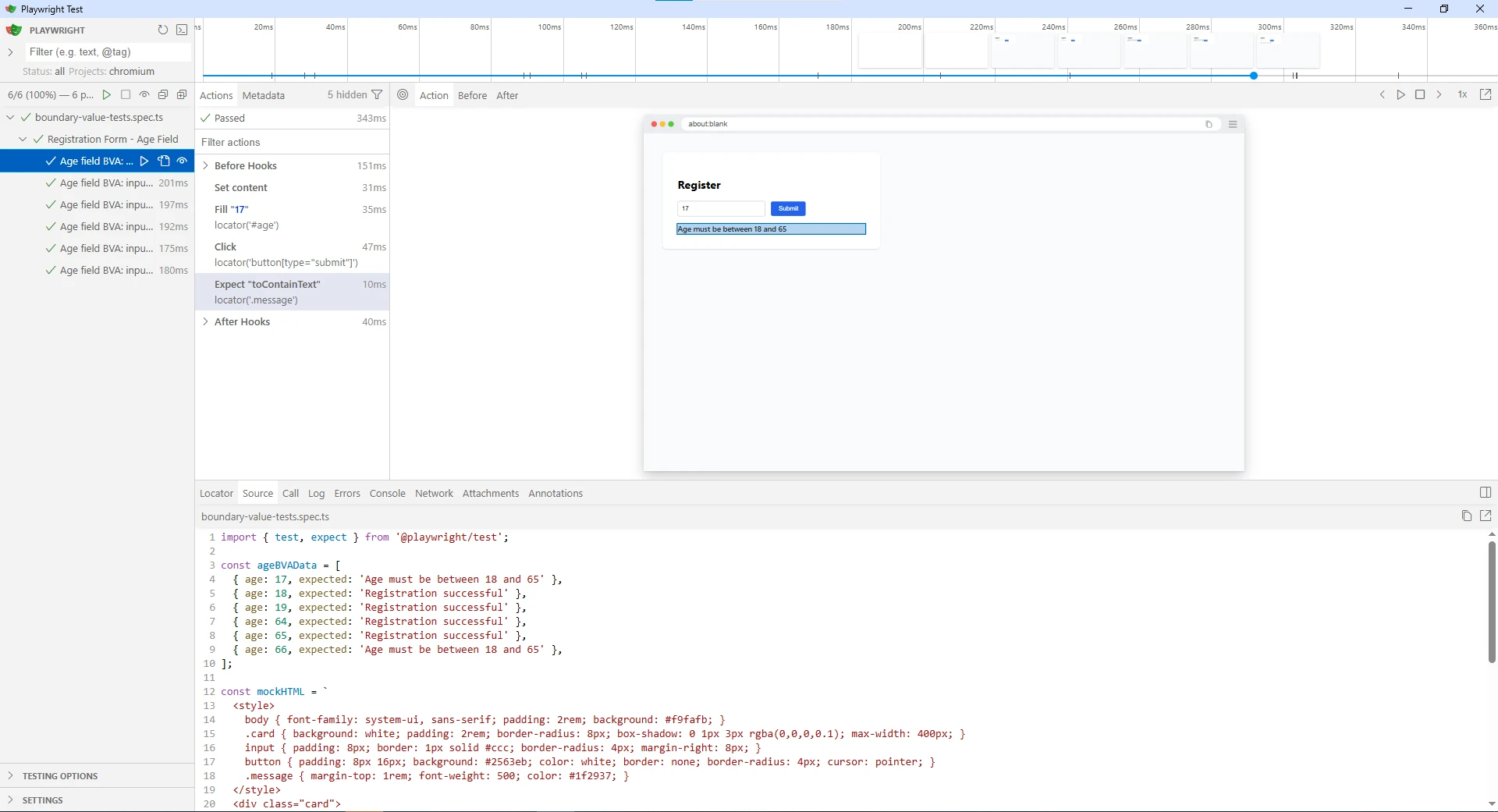Toggle watch all tests eye icon
Image resolution: width=1498 pixels, height=812 pixels.
click(x=144, y=94)
